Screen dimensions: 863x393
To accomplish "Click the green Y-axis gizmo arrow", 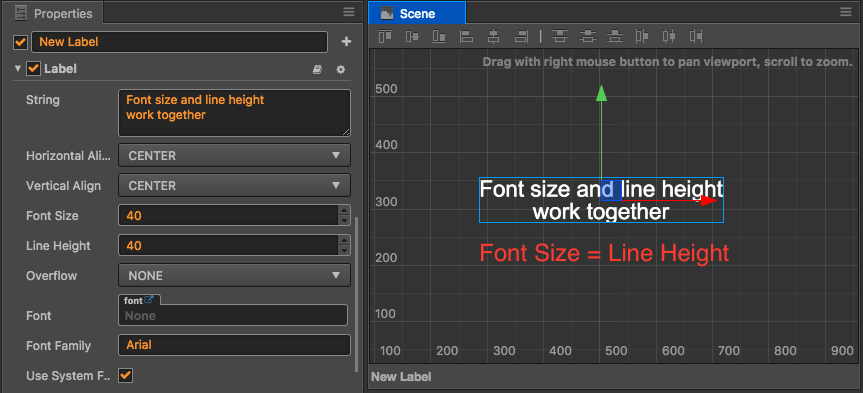I will [602, 93].
